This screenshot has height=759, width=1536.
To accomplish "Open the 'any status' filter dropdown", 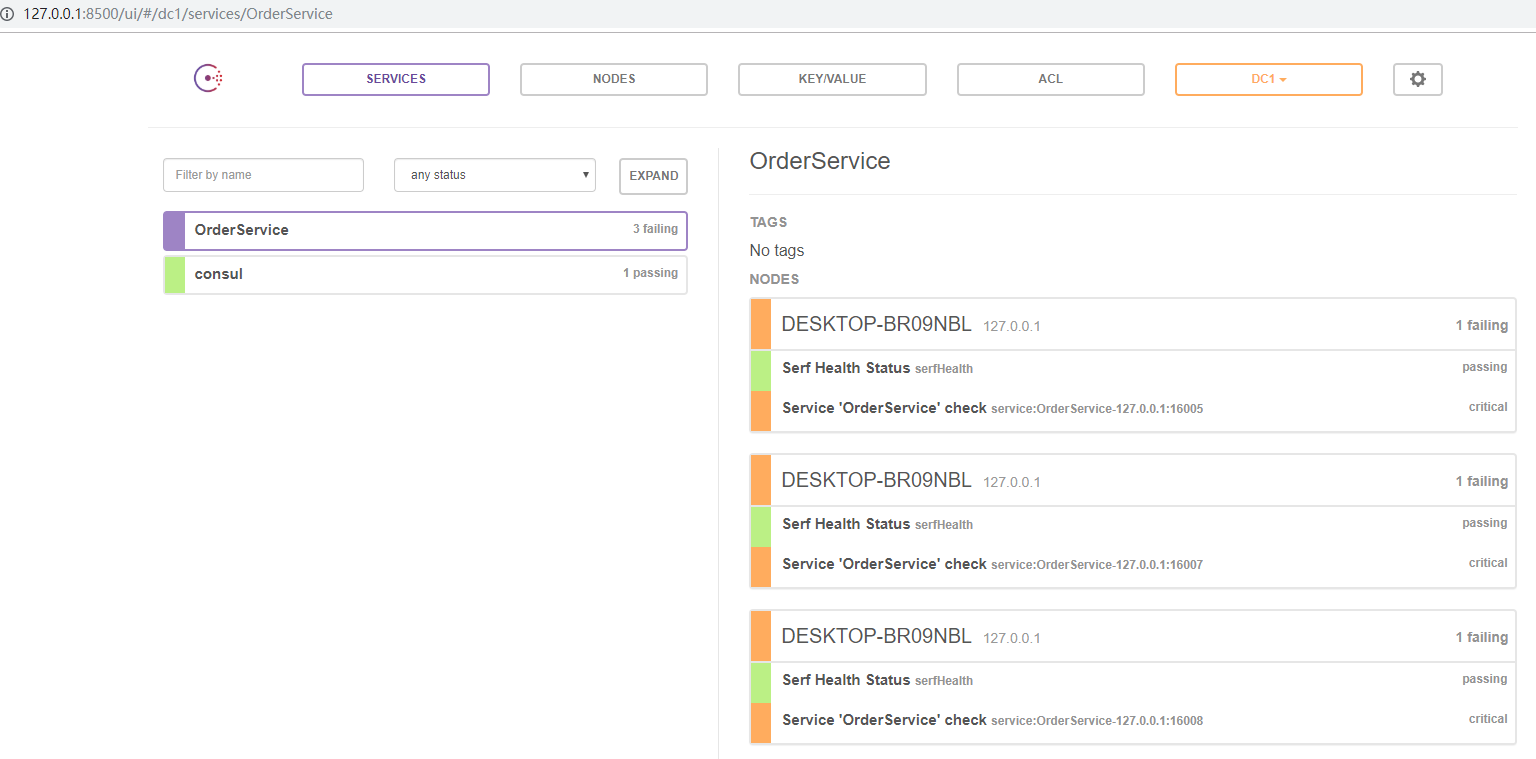I will pos(495,175).
